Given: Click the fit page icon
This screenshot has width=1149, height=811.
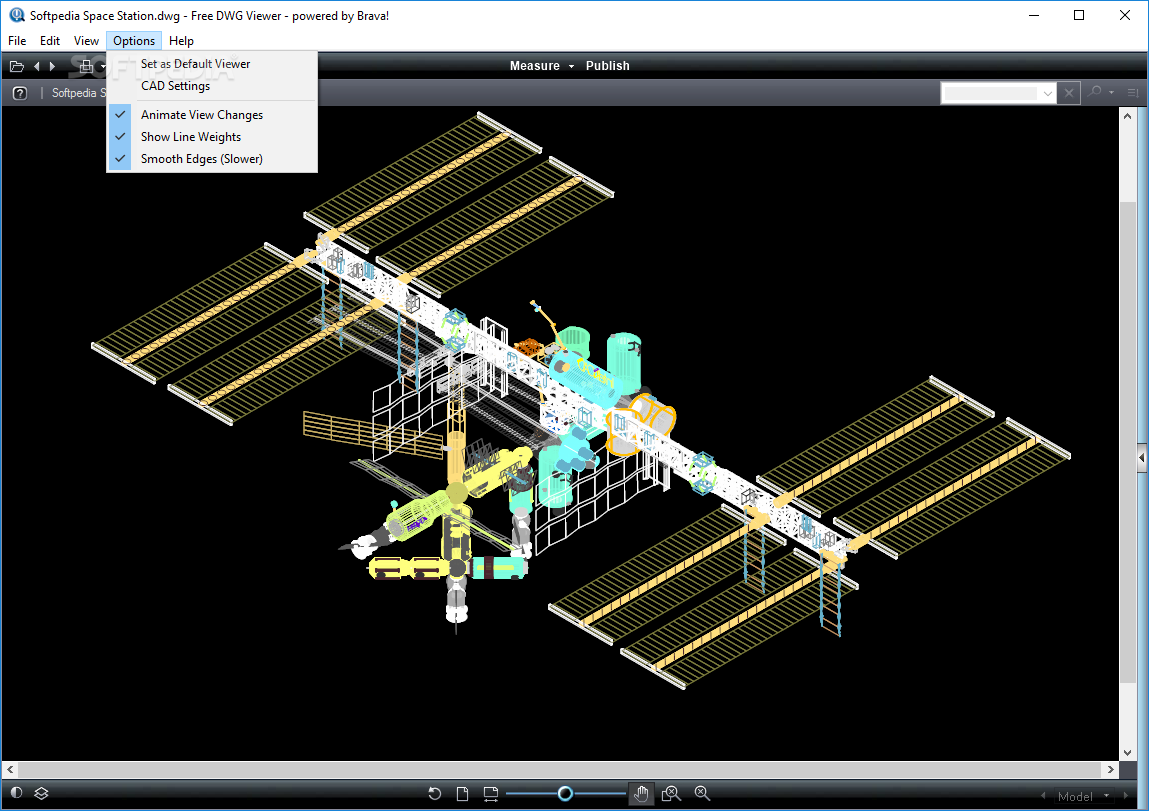Looking at the screenshot, I should (462, 793).
